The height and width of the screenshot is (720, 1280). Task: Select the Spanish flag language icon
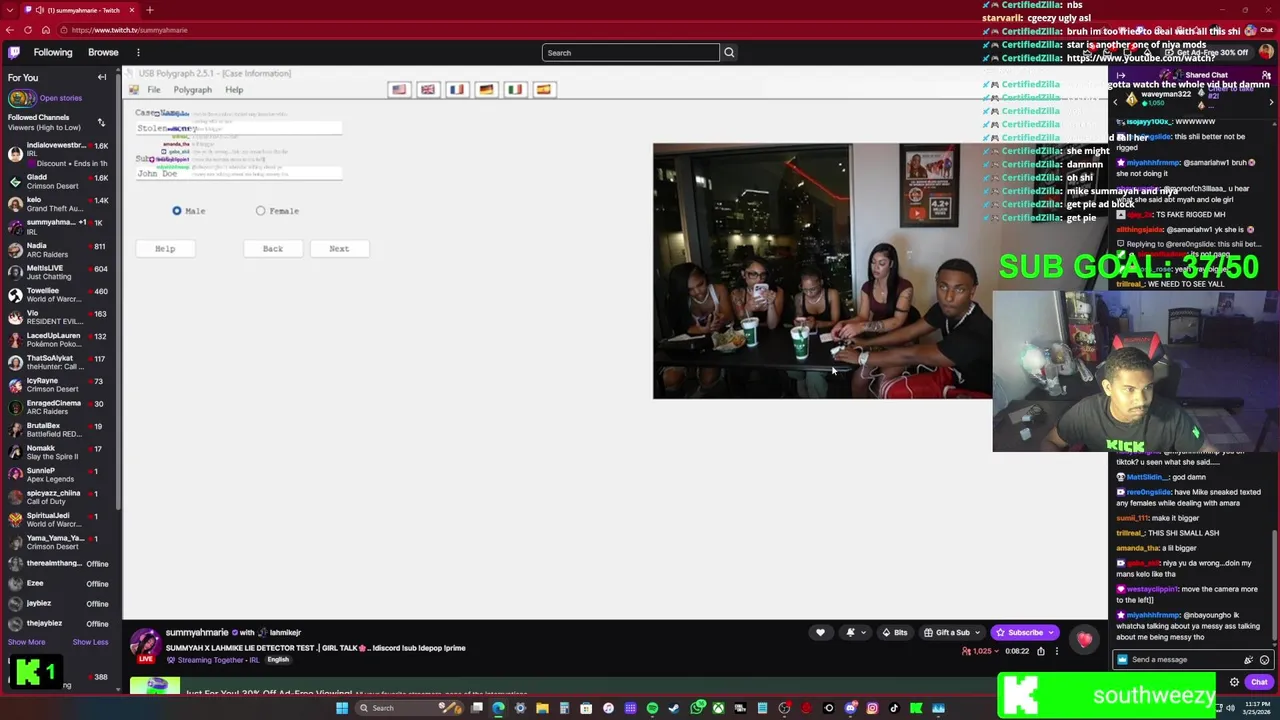tap(544, 89)
